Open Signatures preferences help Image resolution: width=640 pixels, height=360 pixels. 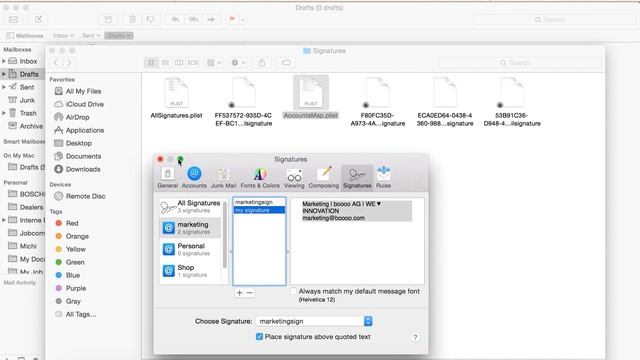415,337
